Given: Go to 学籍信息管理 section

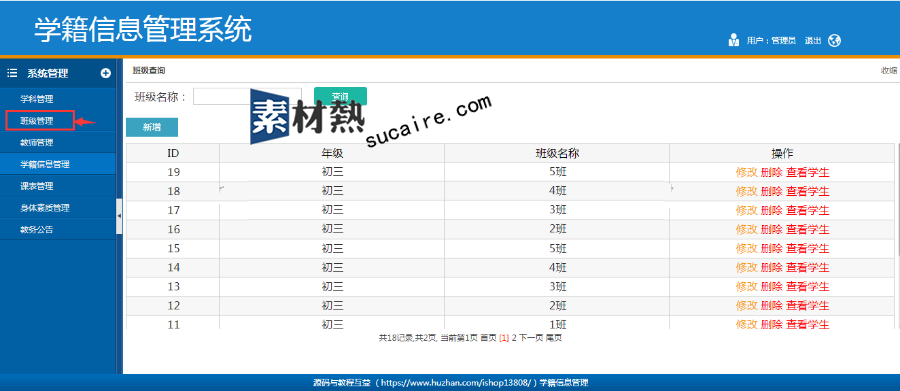Looking at the screenshot, I should 45,164.
